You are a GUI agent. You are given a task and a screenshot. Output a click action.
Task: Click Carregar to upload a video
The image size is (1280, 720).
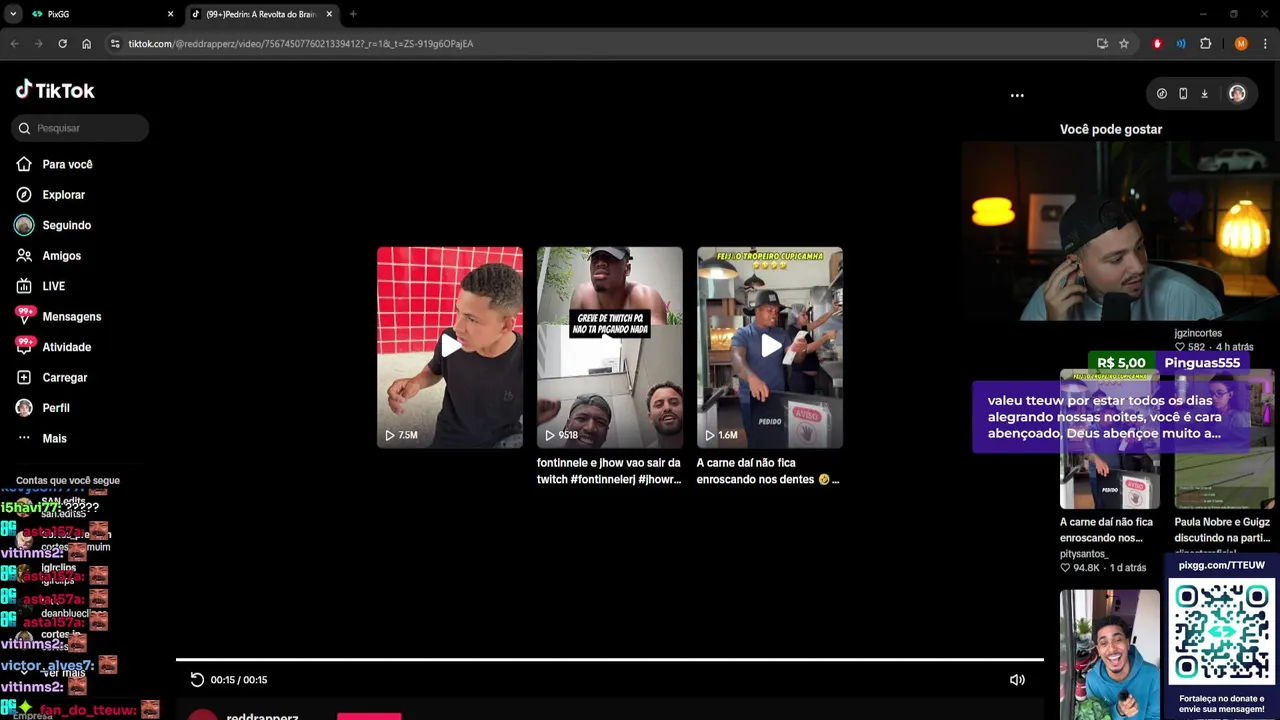coord(64,378)
